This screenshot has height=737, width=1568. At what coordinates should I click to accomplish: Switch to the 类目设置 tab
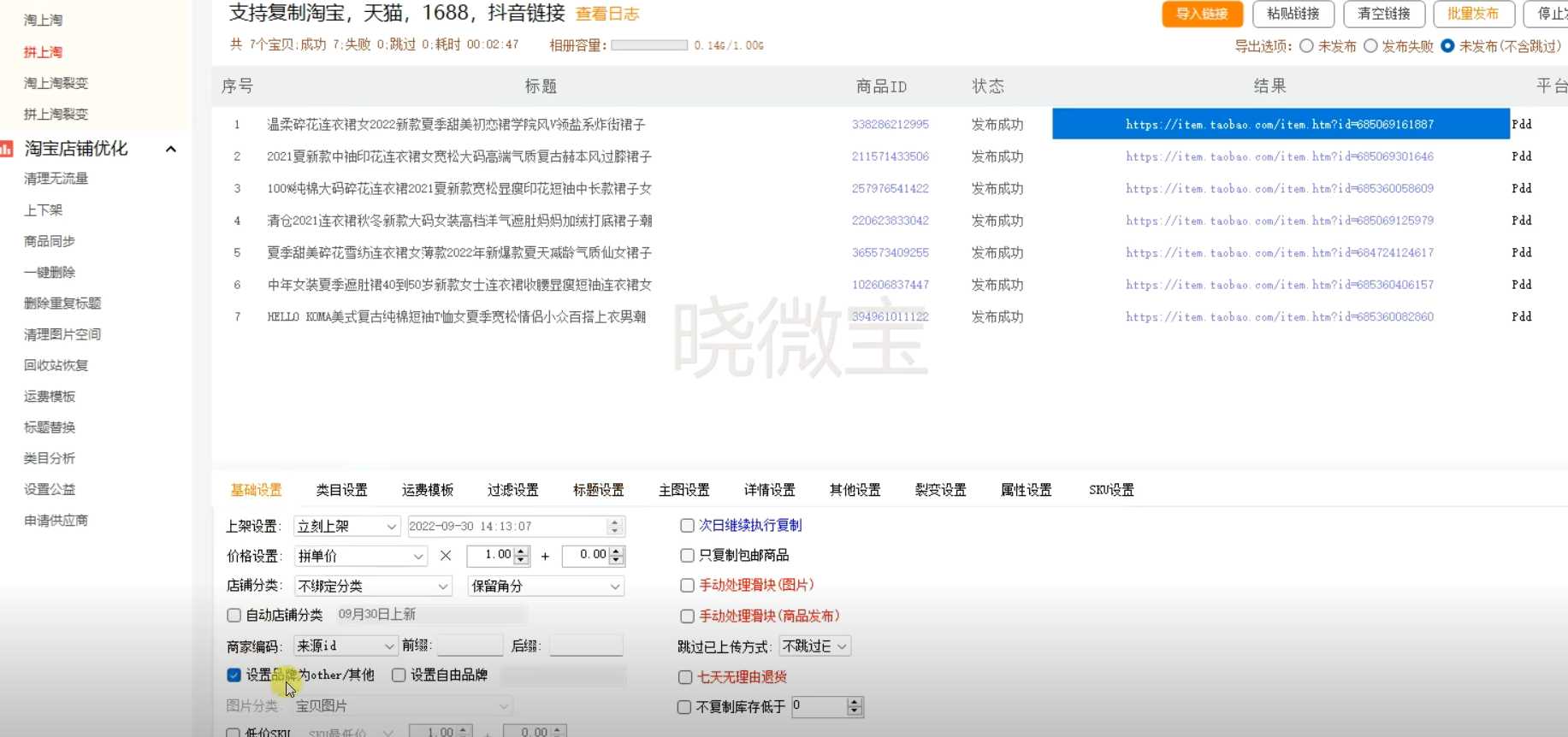pos(342,490)
